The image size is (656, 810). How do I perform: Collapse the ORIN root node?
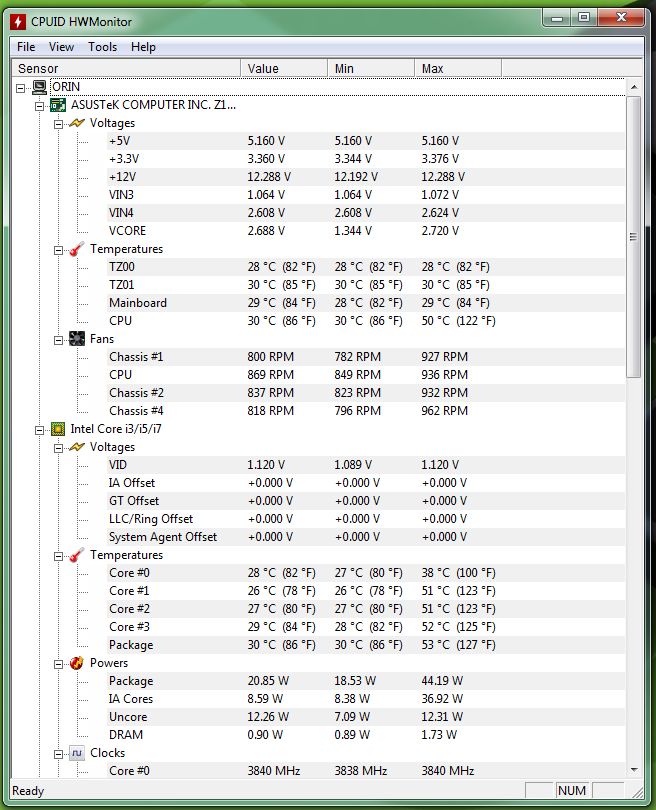(20, 88)
